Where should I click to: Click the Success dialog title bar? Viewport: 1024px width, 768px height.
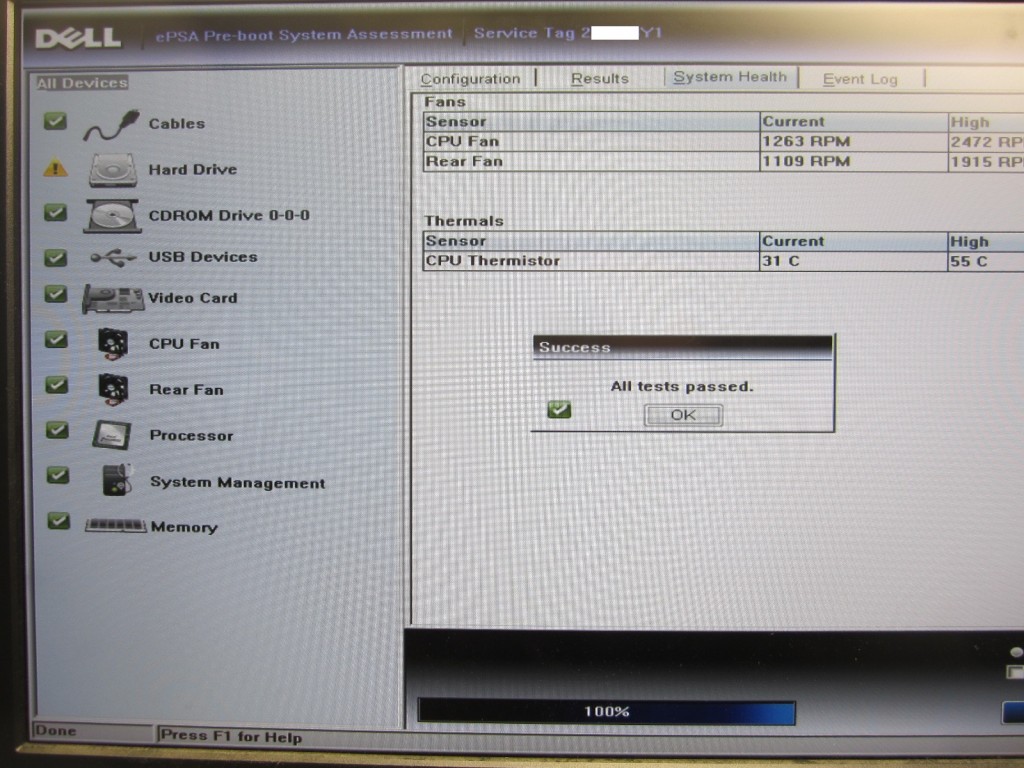[x=683, y=347]
